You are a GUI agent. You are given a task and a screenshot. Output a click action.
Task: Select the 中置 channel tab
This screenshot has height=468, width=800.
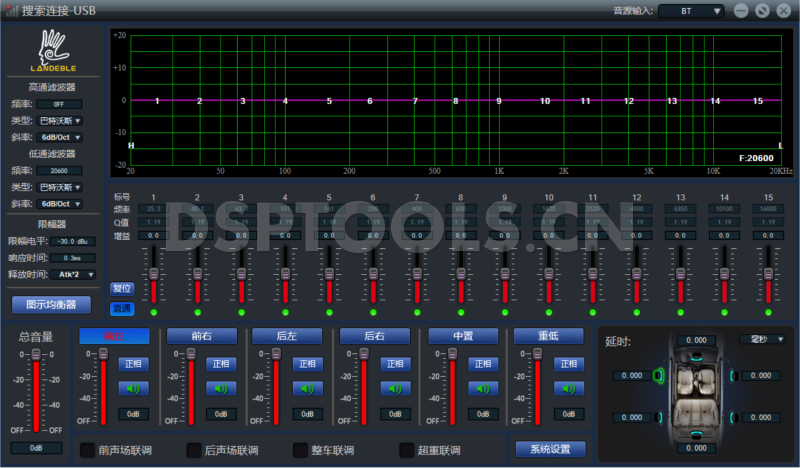click(x=463, y=336)
